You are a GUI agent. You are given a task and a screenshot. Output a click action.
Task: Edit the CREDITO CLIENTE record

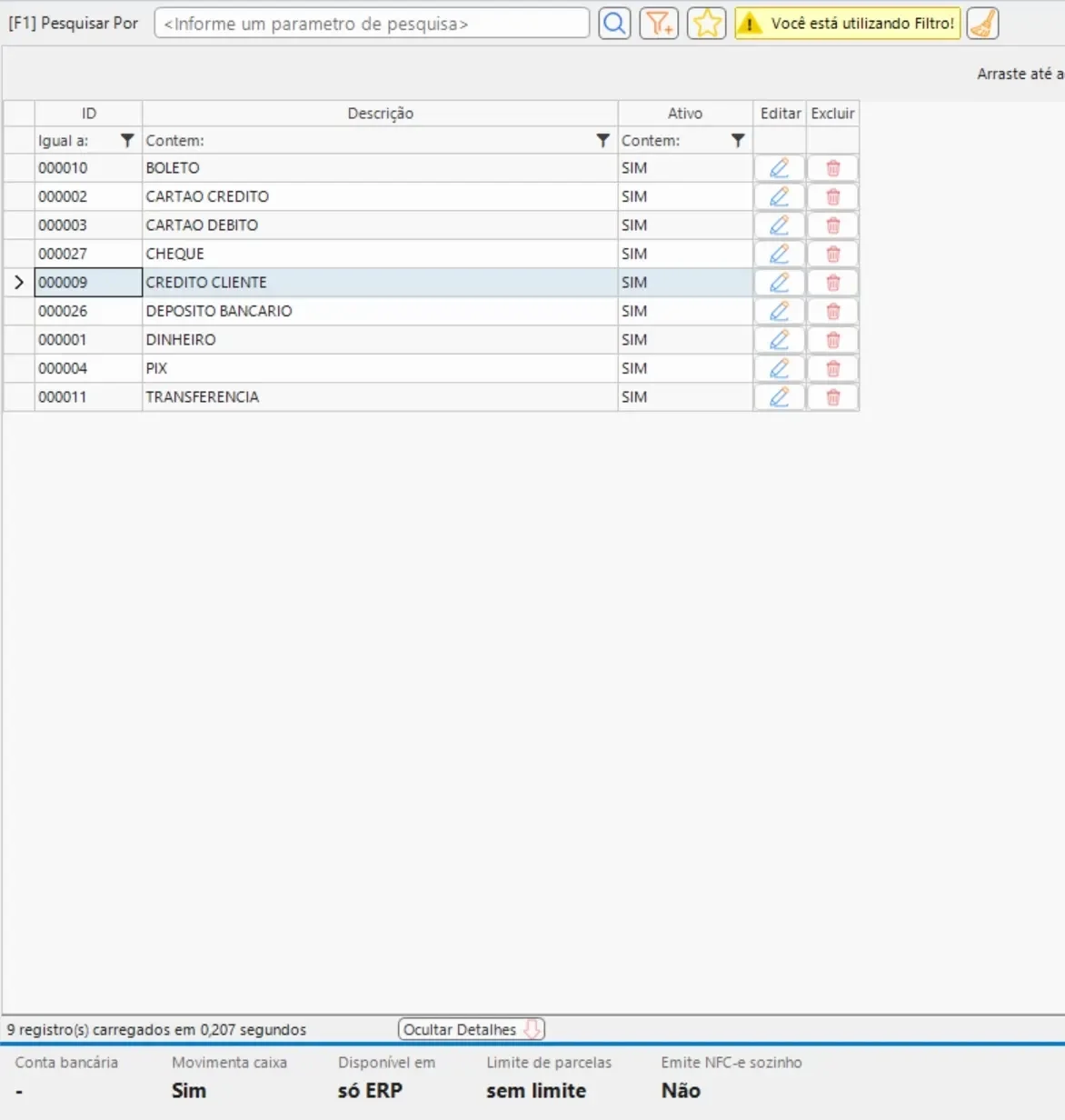pos(780,283)
